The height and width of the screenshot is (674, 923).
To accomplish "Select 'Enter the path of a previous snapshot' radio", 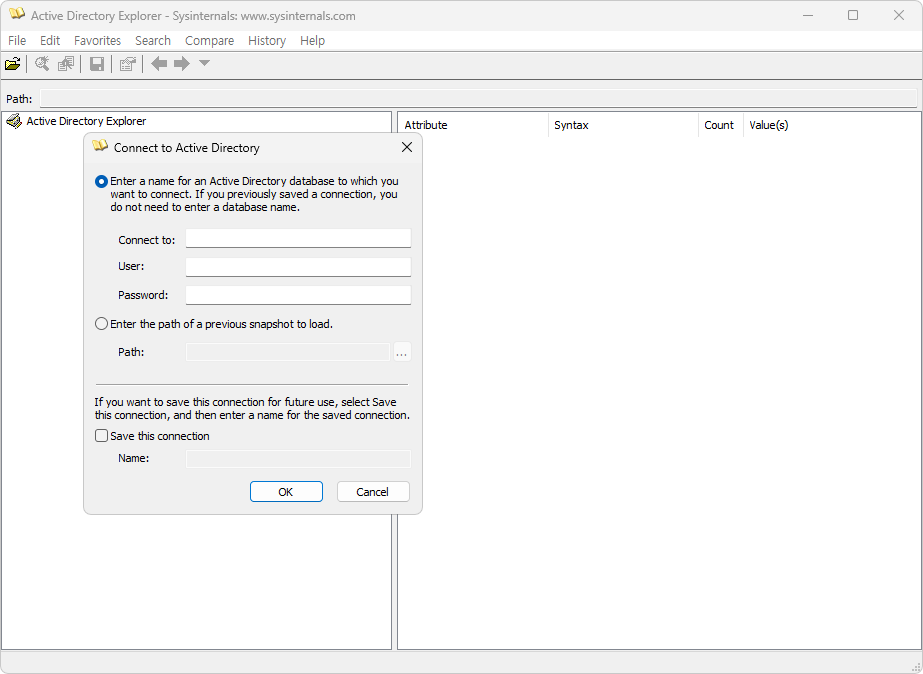I will tap(101, 324).
